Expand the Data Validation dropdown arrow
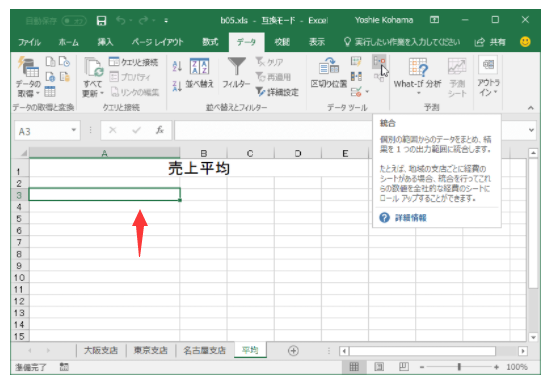The height and width of the screenshot is (381, 544). [x=367, y=92]
